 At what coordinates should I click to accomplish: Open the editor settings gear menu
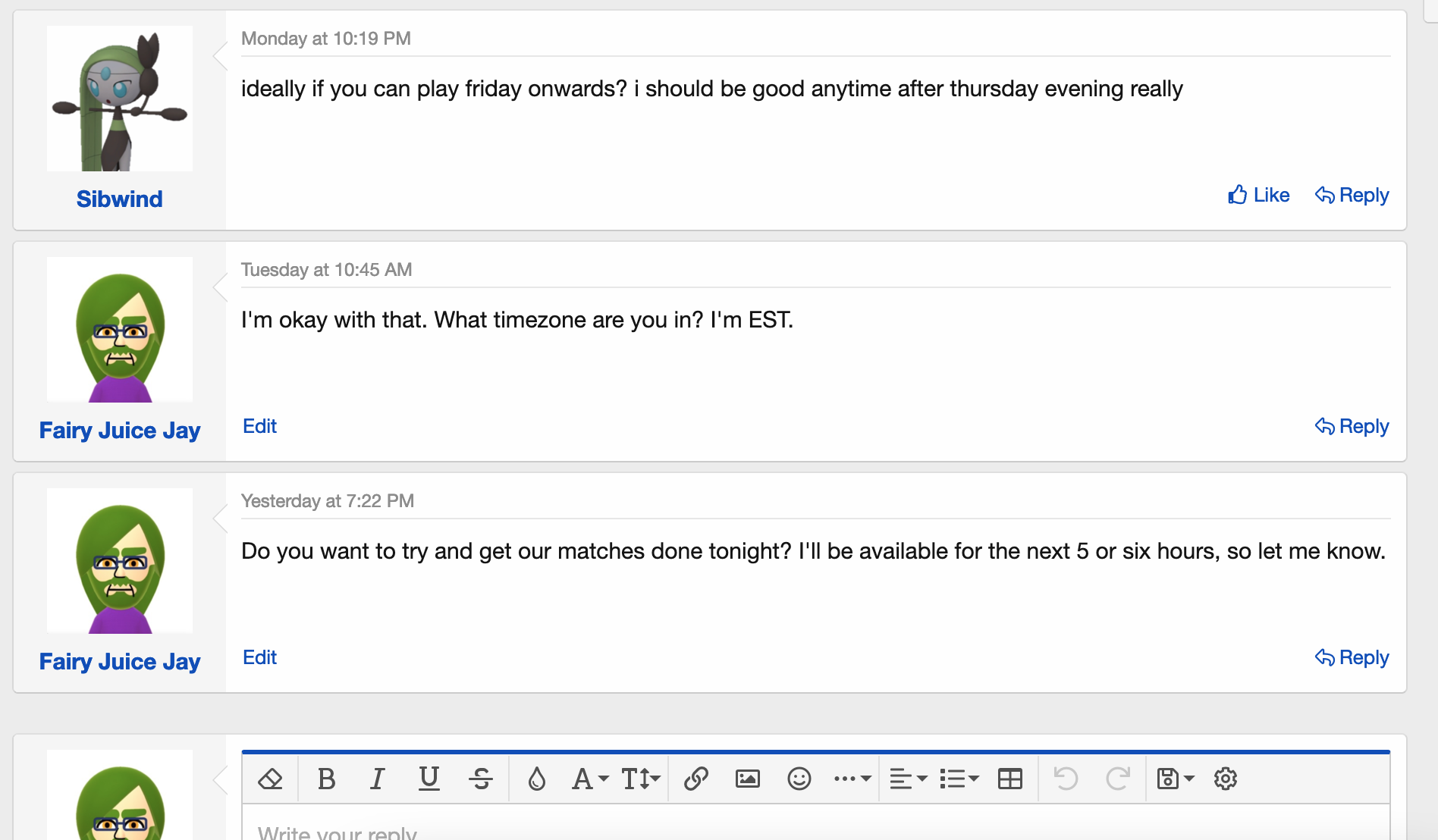coord(1225,778)
